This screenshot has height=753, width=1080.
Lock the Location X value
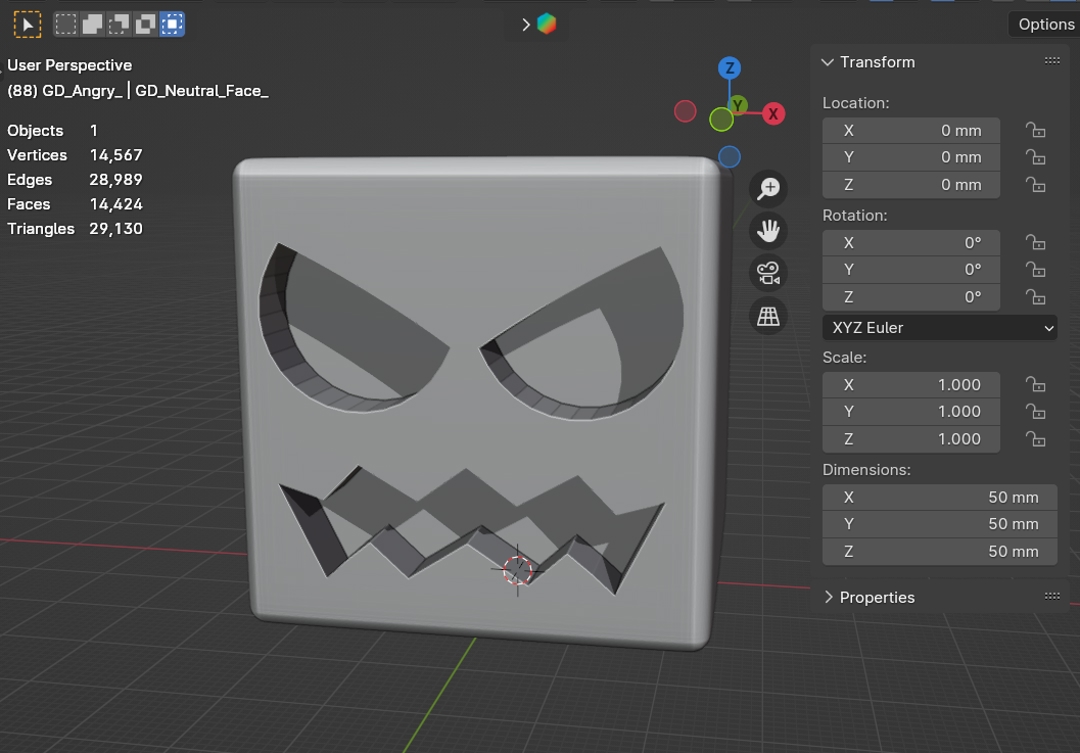tap(1035, 130)
